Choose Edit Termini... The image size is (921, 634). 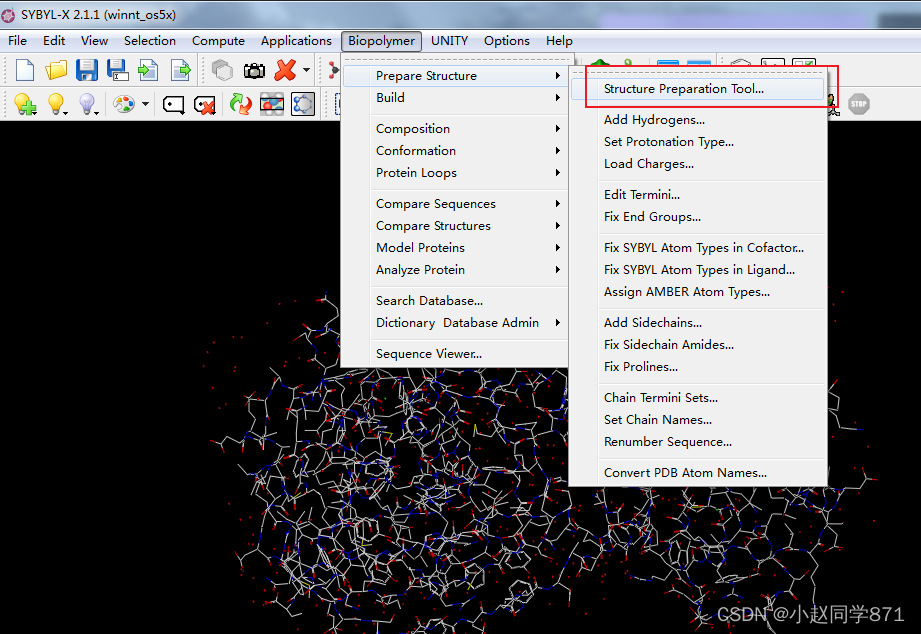[x=698, y=194]
